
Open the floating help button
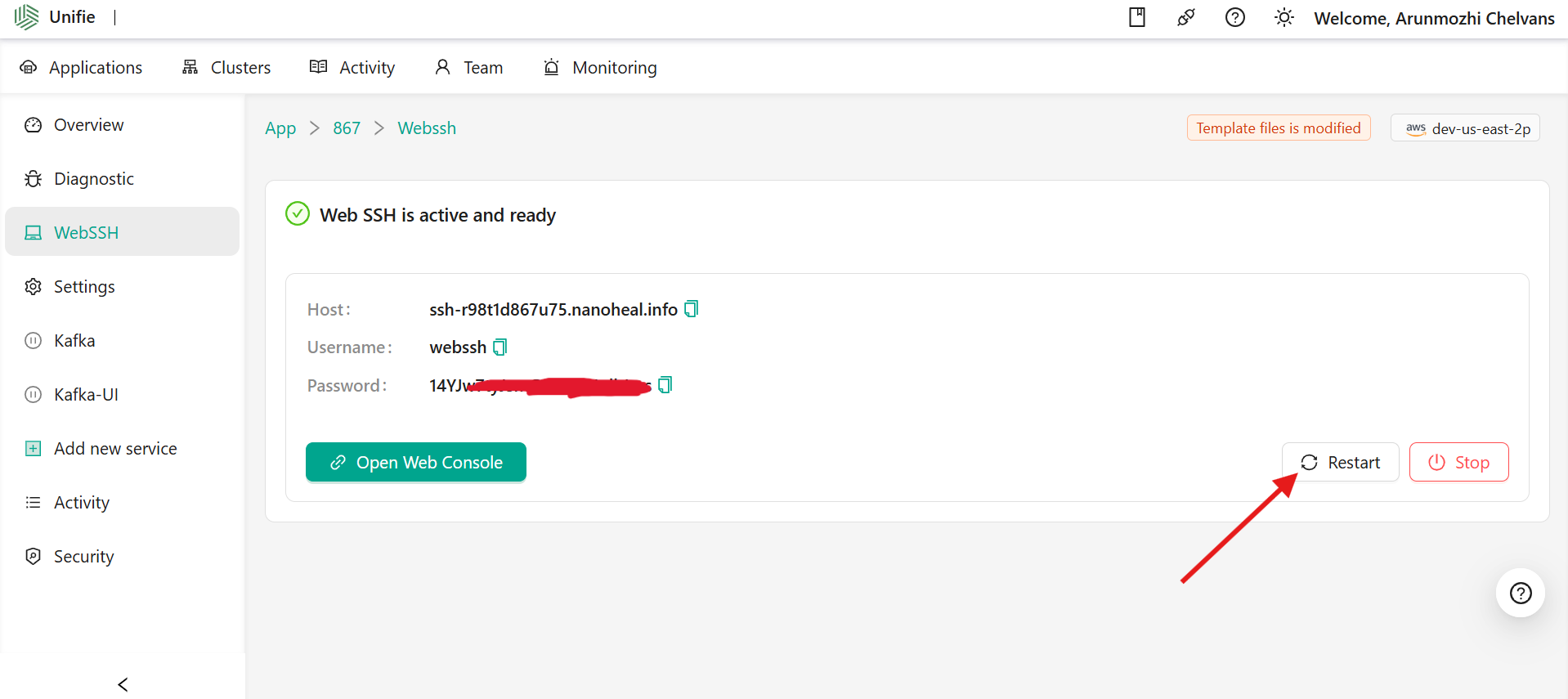click(x=1521, y=593)
